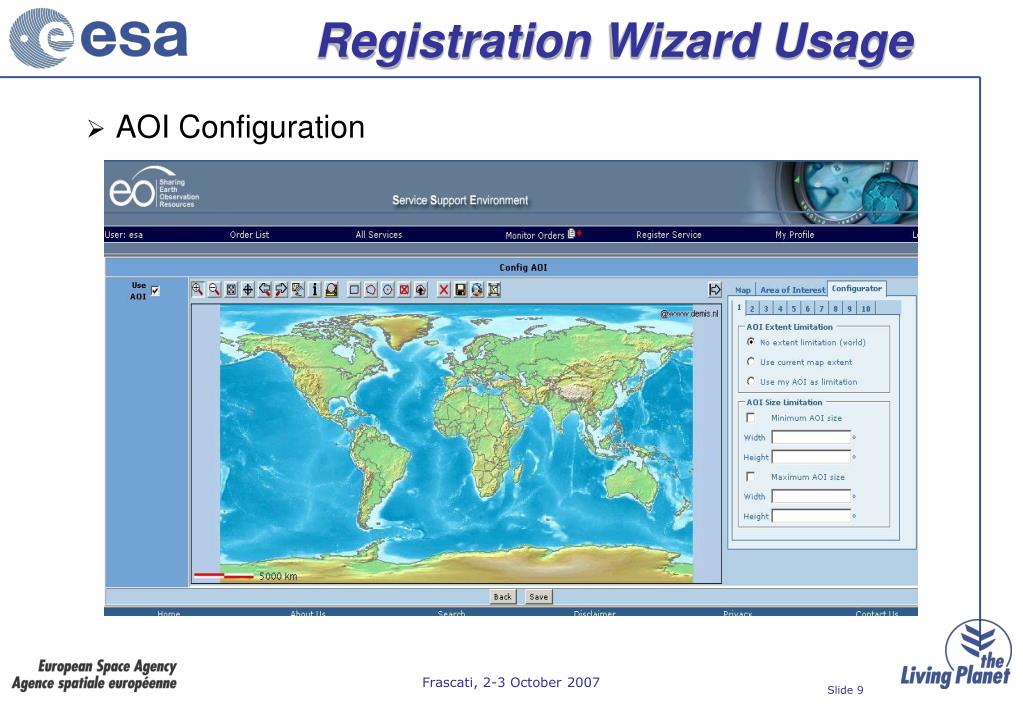Select Use current map extent option
This screenshot has width=1023, height=708.
tap(750, 362)
